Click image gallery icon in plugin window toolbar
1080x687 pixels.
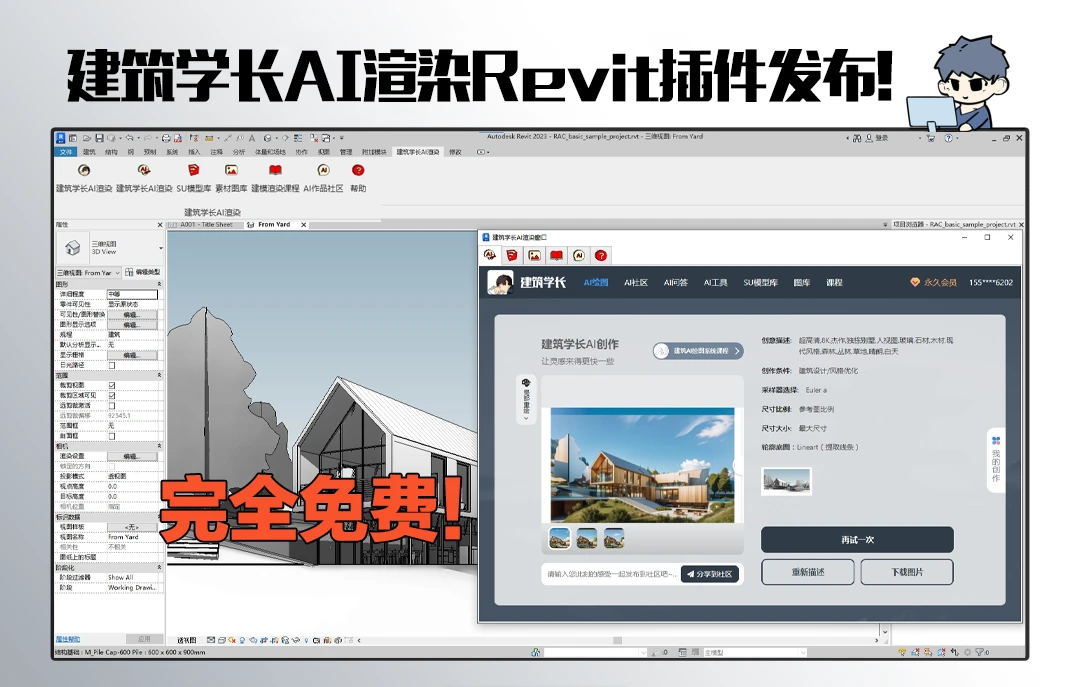pos(534,256)
